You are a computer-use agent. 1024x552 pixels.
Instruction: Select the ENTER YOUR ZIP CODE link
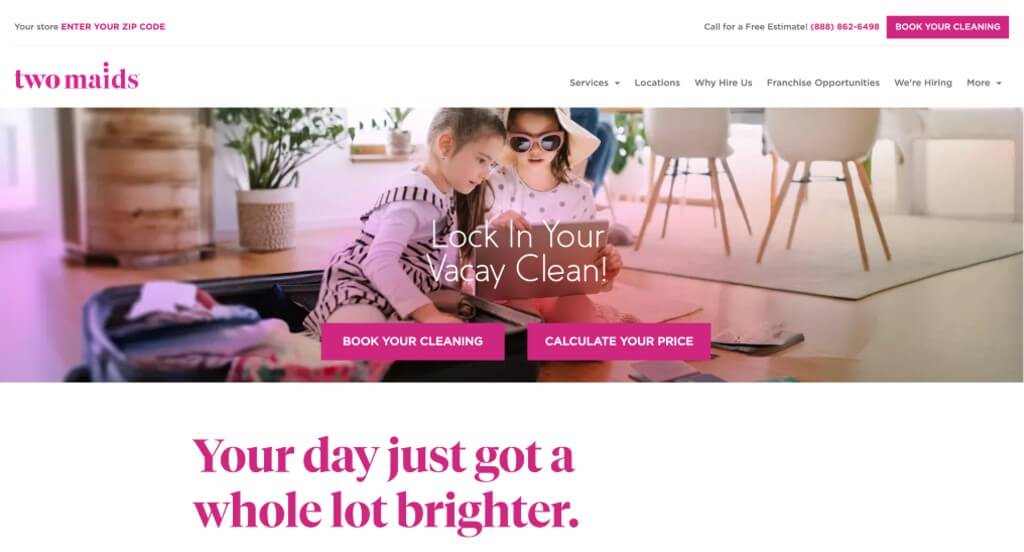[x=113, y=27]
